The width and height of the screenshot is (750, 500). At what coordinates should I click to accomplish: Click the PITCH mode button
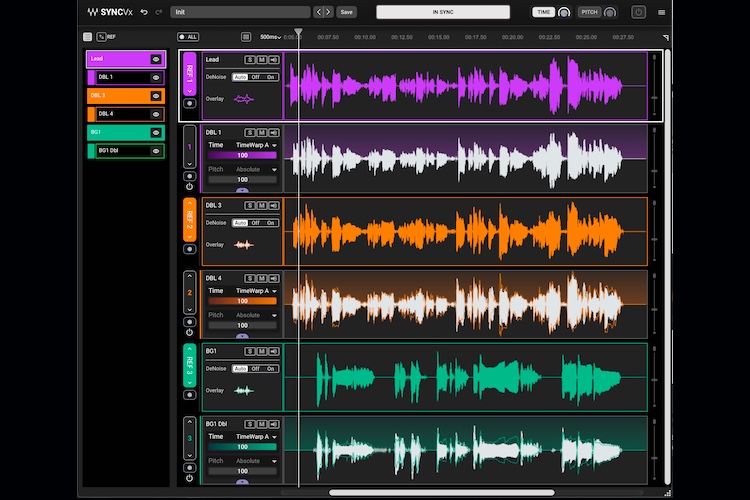[x=589, y=12]
